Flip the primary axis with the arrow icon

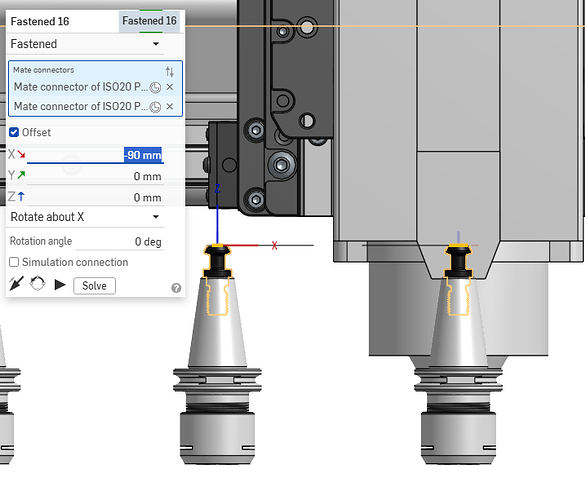point(16,284)
